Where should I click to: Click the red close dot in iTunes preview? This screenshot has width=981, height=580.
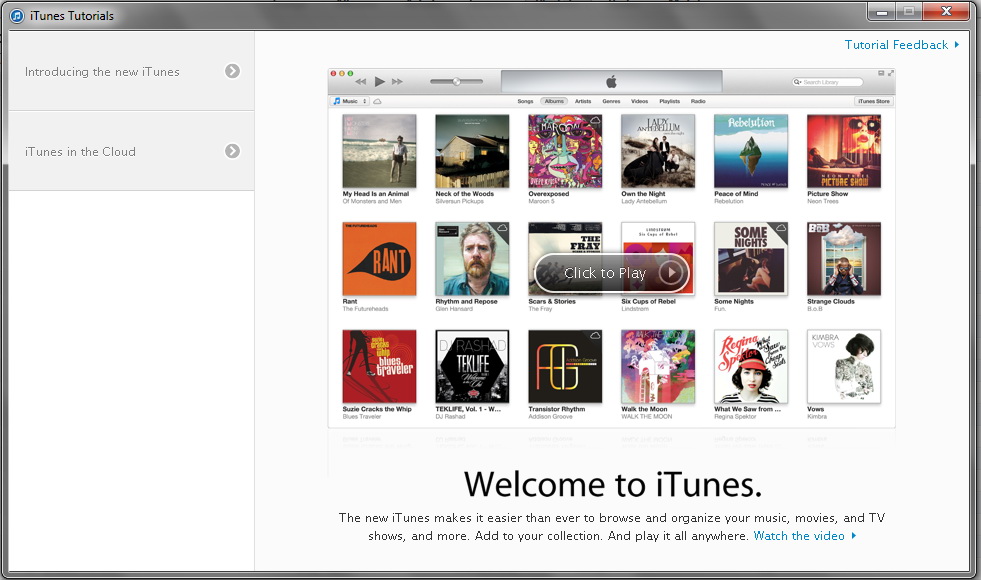tap(334, 73)
